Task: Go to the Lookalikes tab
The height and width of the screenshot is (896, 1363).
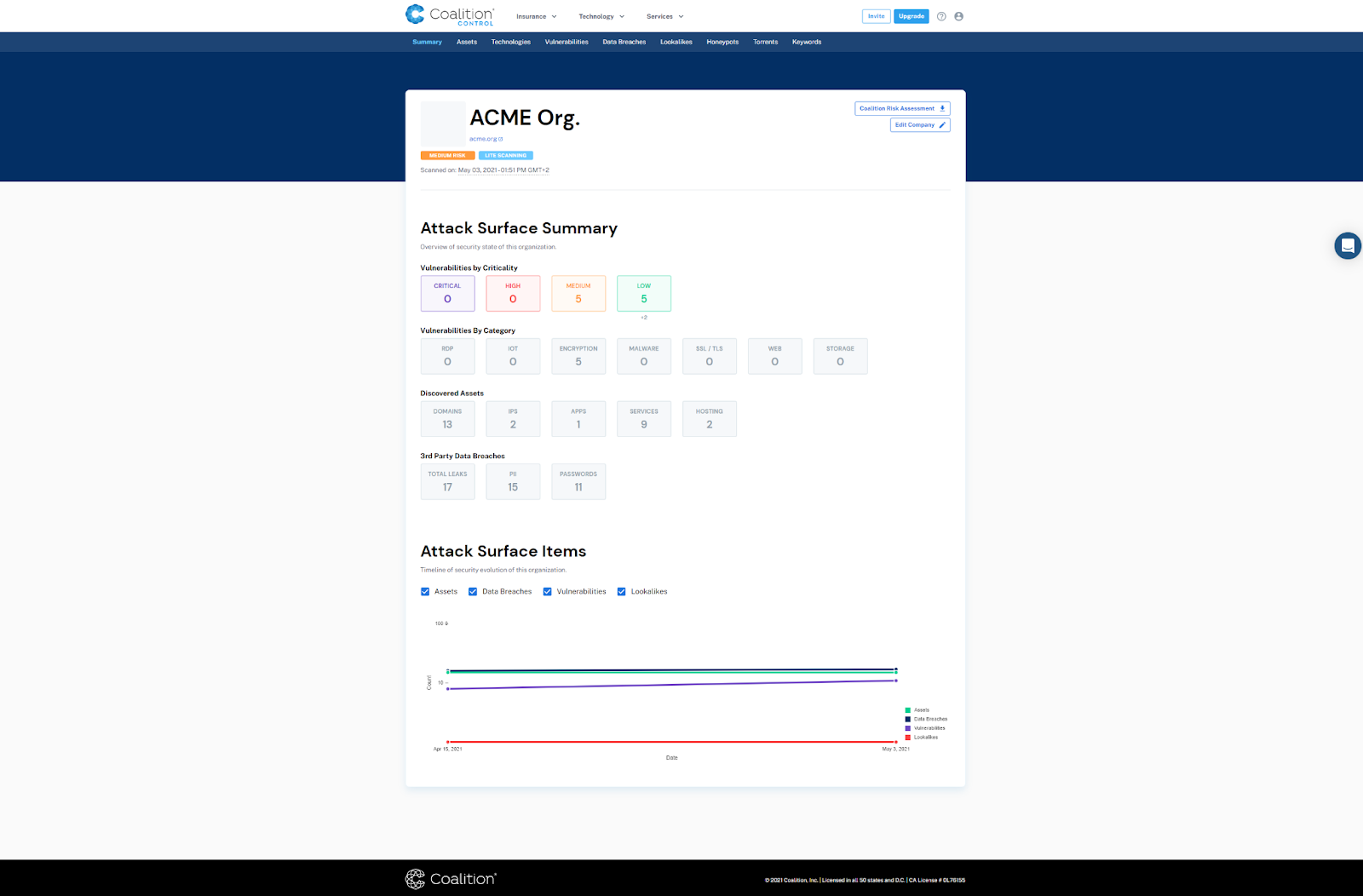Action: click(676, 42)
